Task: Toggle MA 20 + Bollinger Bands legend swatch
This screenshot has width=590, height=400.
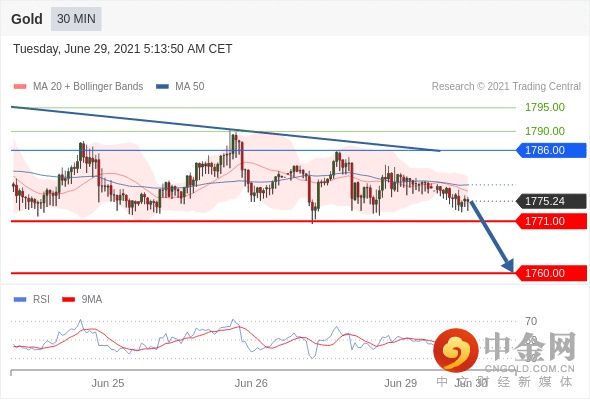Action: (x=20, y=87)
